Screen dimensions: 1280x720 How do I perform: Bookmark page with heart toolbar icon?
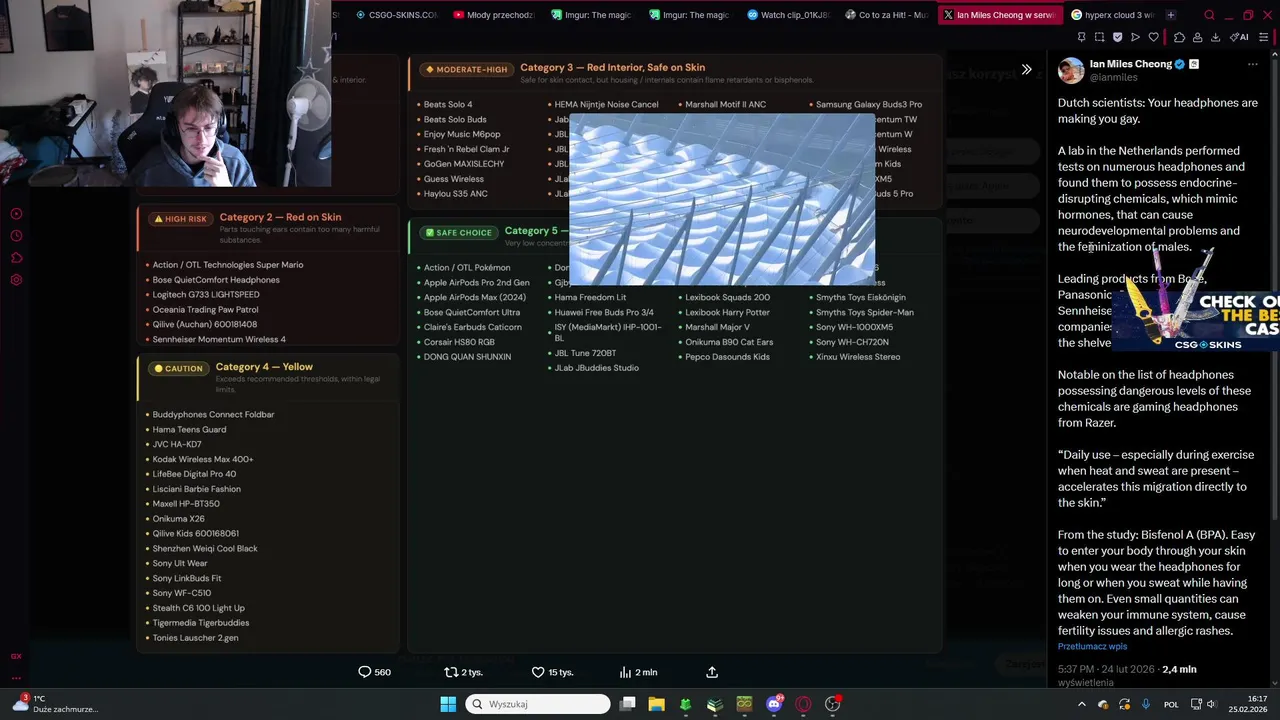pos(1153,37)
